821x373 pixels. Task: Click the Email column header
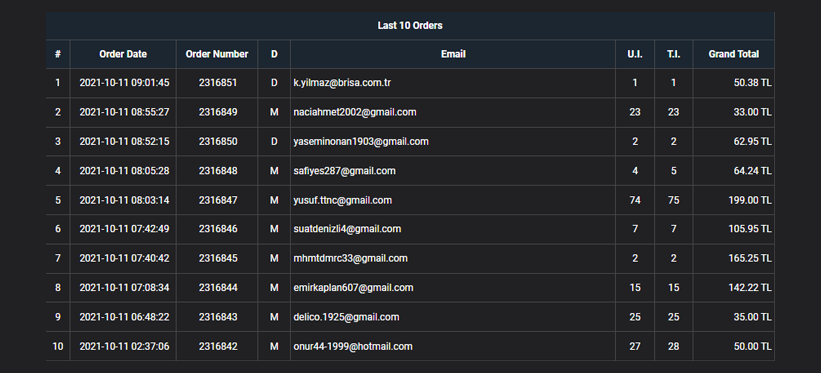tap(453, 54)
